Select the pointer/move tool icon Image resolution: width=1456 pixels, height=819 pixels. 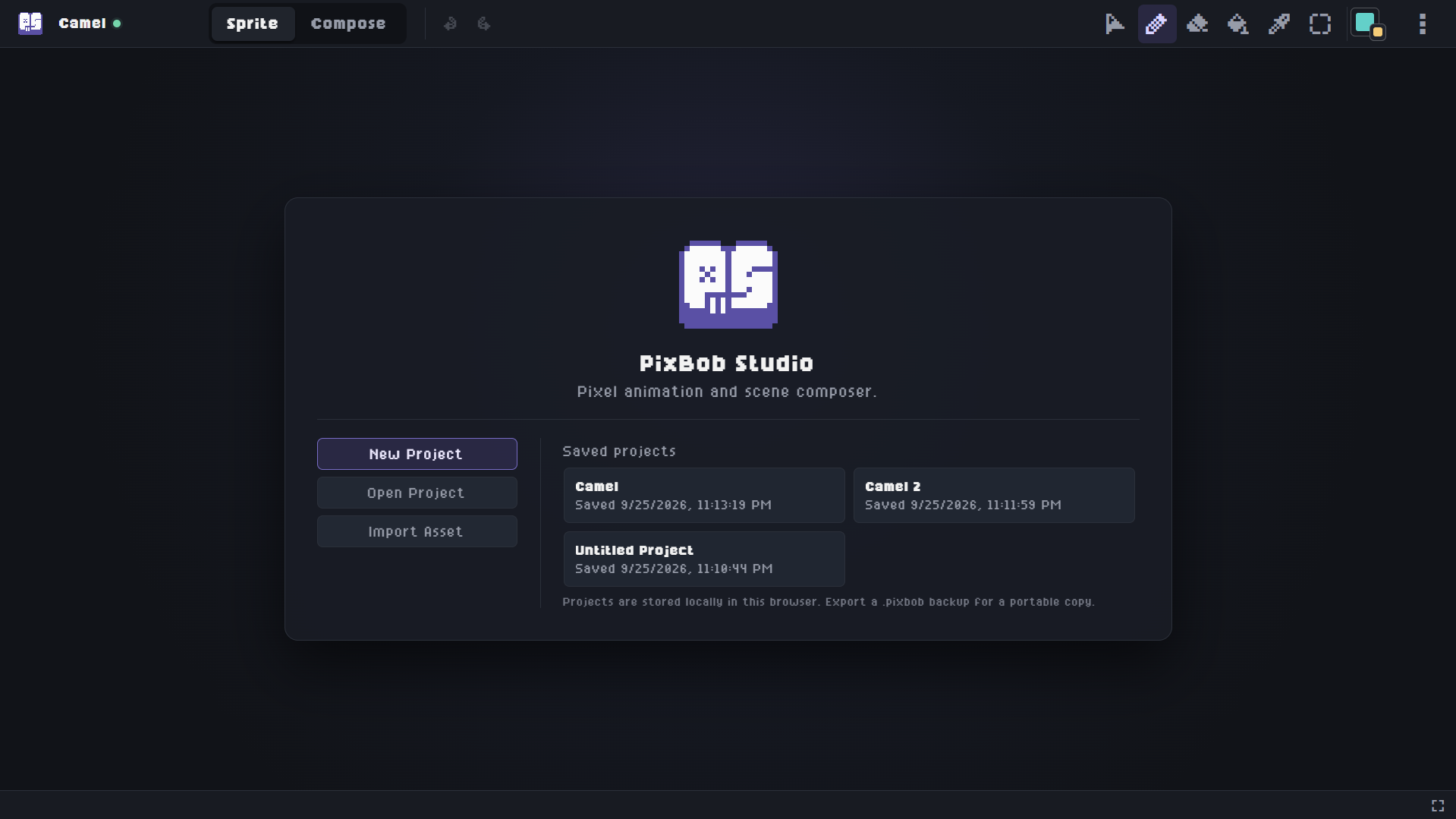[1115, 24]
